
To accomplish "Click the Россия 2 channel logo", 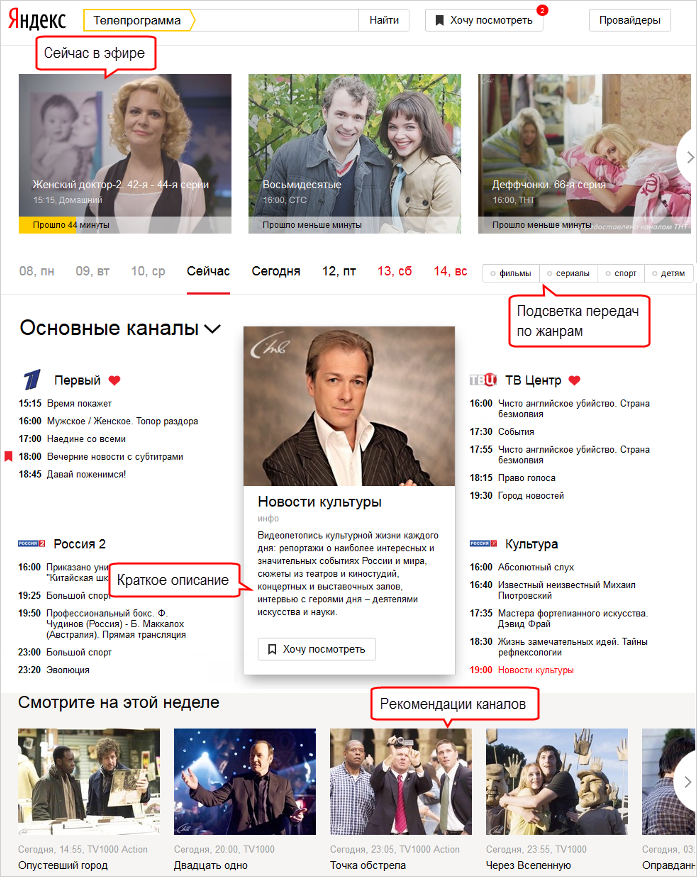I will (31, 544).
